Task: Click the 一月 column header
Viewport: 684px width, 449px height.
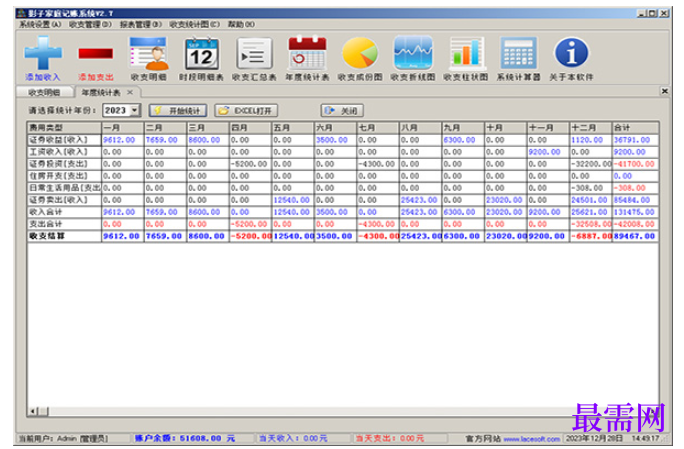Action: tap(123, 128)
